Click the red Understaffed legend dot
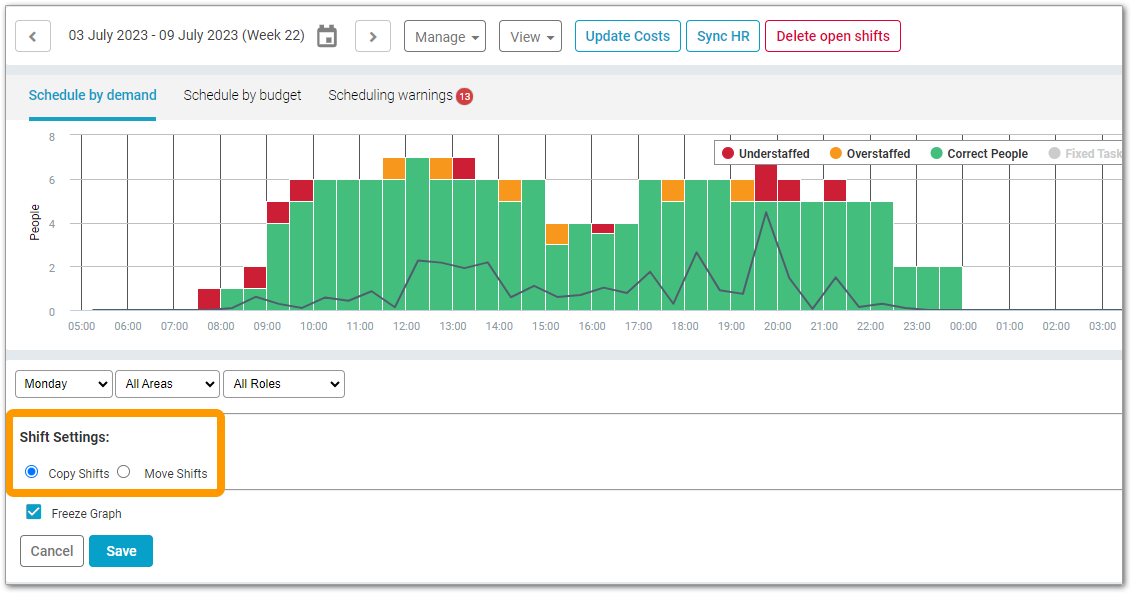This screenshot has width=1132, height=594. point(728,153)
